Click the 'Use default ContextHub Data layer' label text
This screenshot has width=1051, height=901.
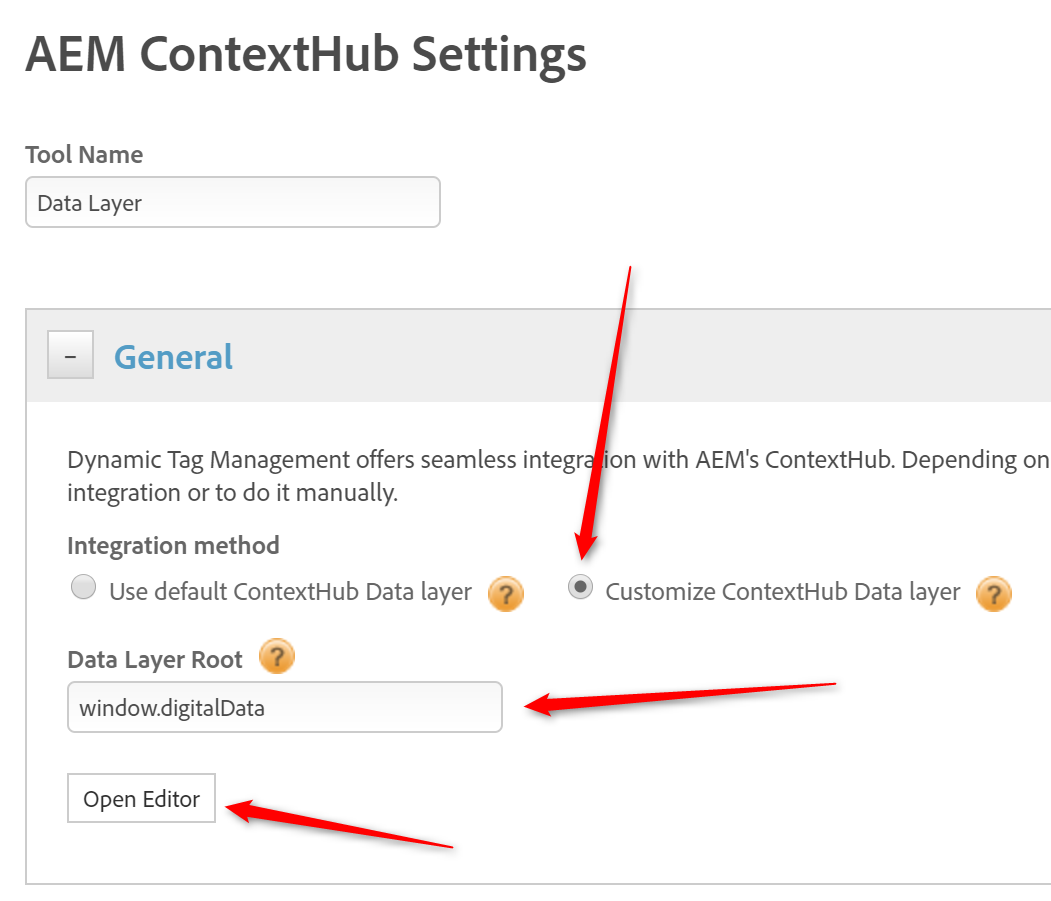point(290,592)
